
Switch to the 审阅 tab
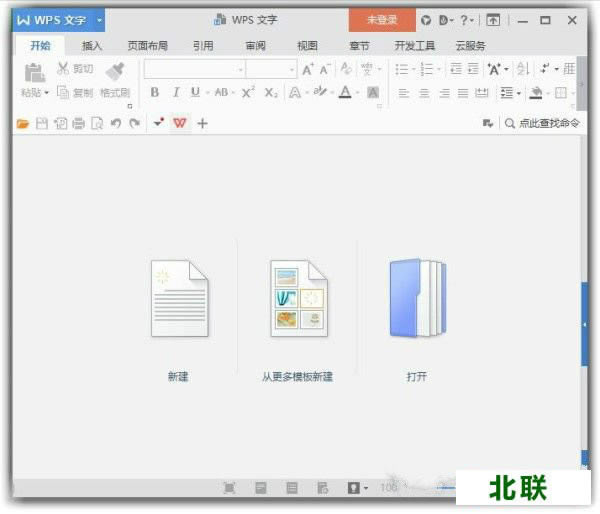[x=255, y=46]
